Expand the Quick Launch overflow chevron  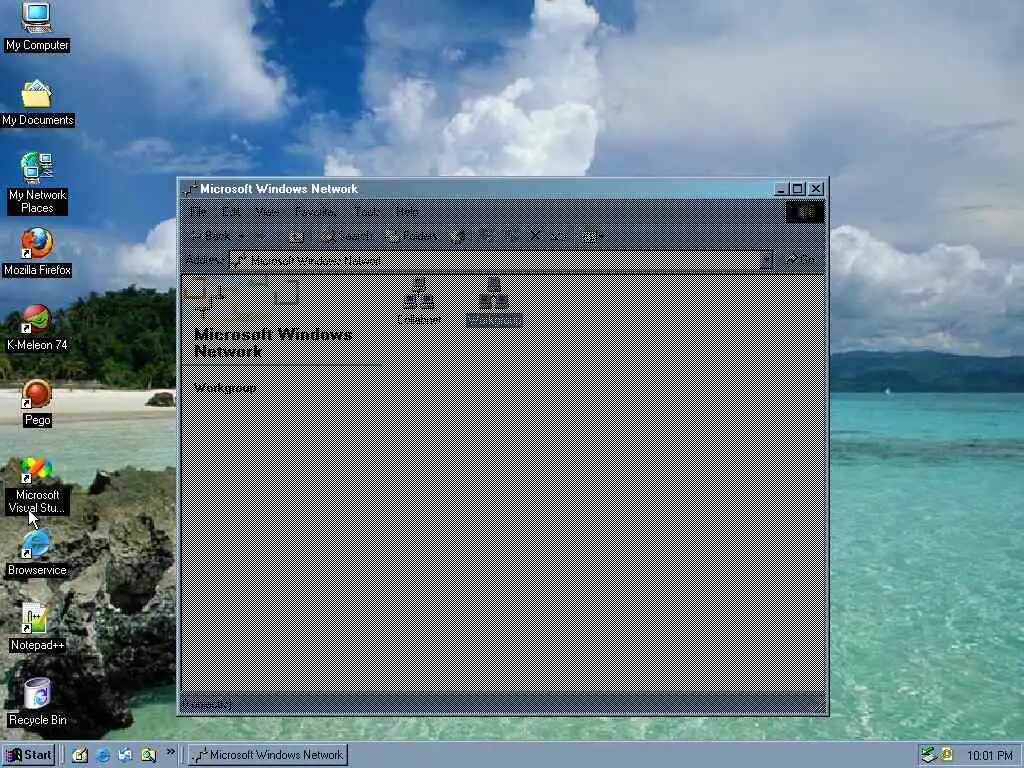point(170,752)
